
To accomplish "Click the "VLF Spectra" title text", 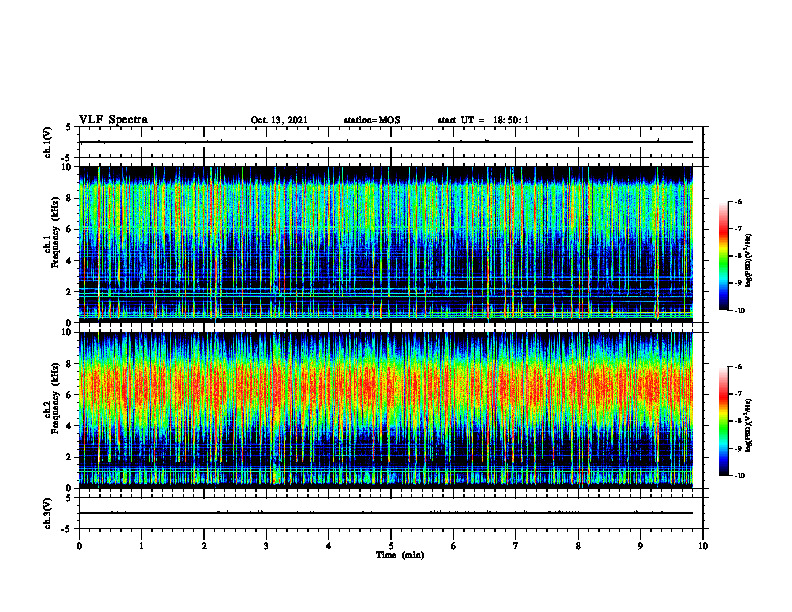I will pyautogui.click(x=113, y=120).
